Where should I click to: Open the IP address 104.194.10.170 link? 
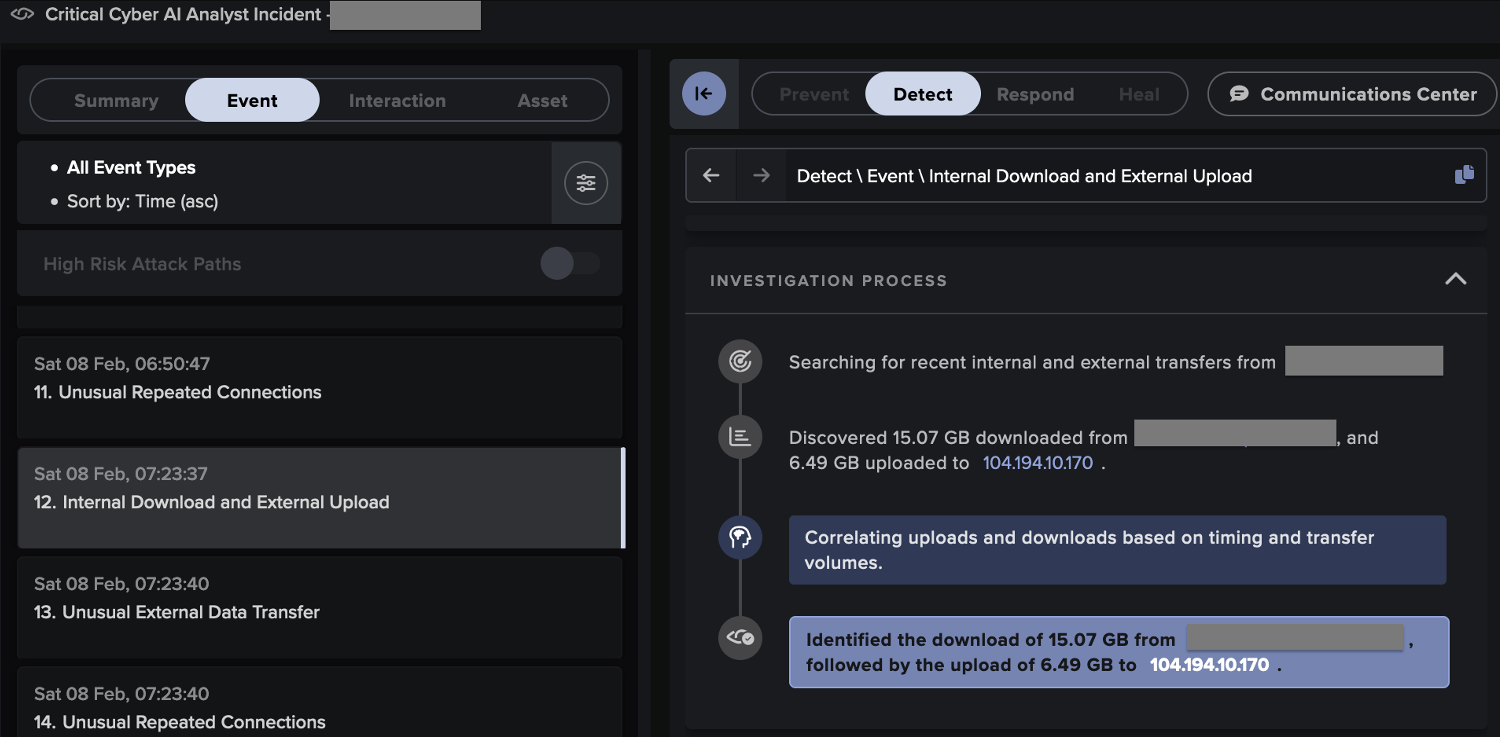pyautogui.click(x=1038, y=463)
